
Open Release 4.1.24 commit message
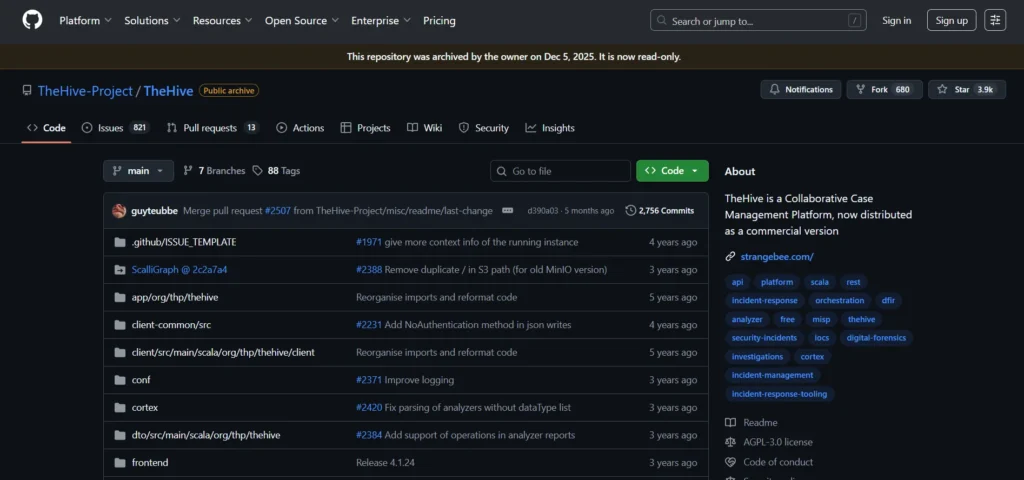click(385, 462)
